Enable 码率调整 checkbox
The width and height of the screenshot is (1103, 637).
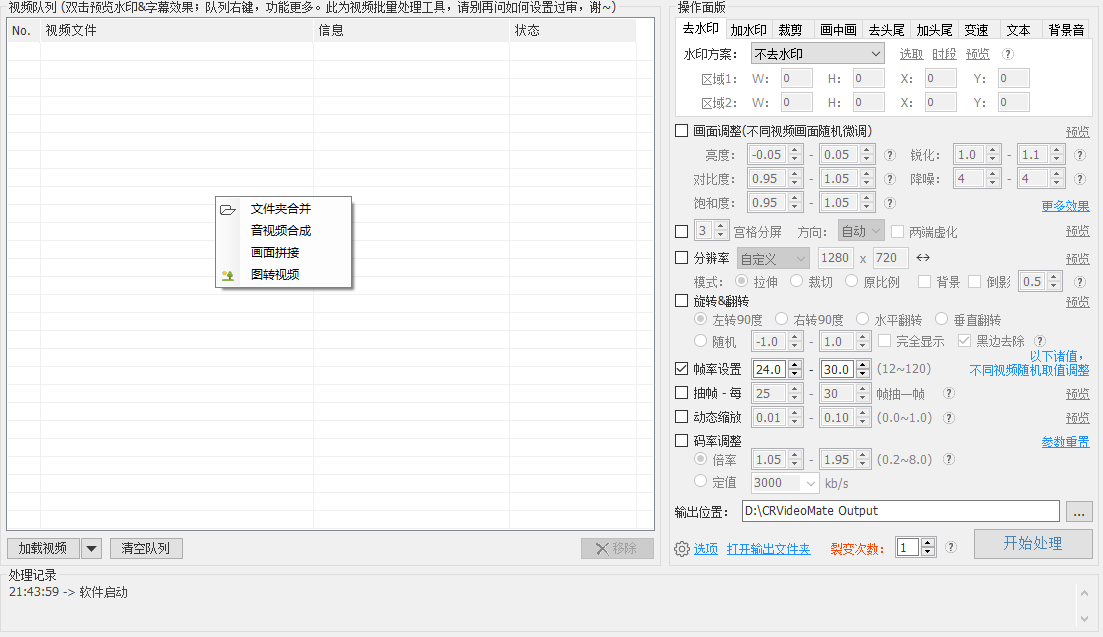(682, 441)
